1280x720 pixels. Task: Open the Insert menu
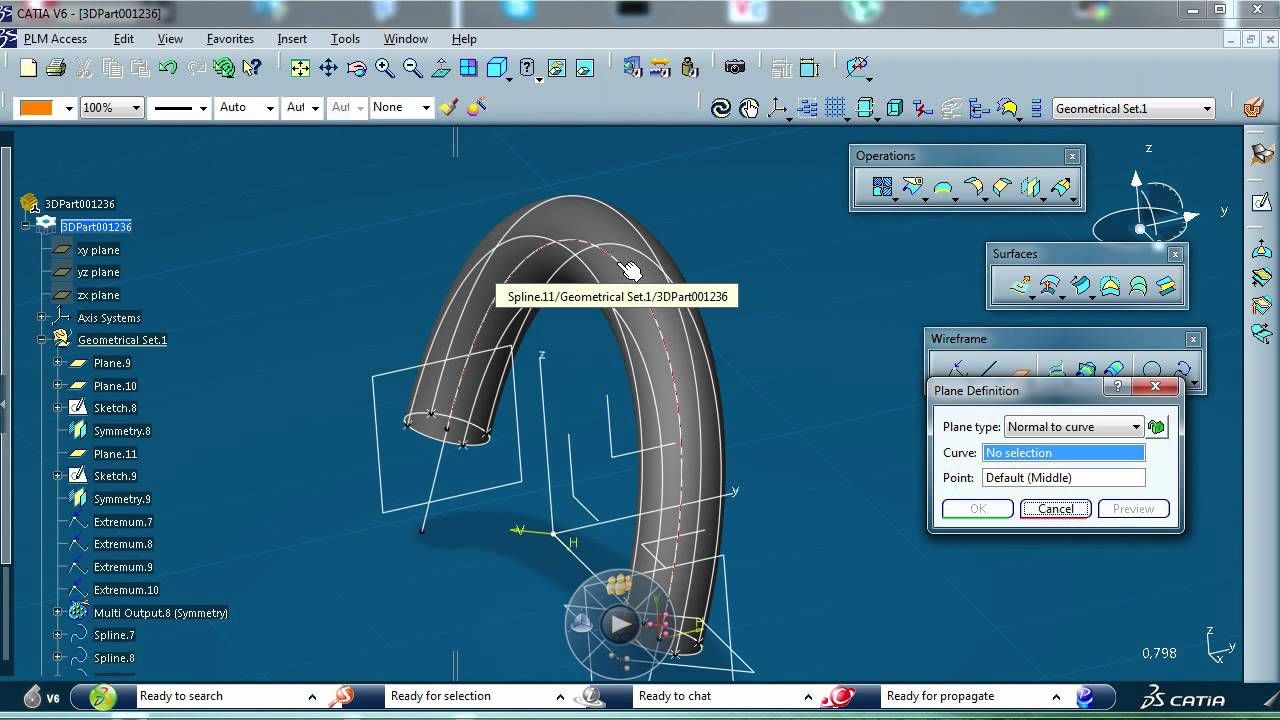click(292, 39)
